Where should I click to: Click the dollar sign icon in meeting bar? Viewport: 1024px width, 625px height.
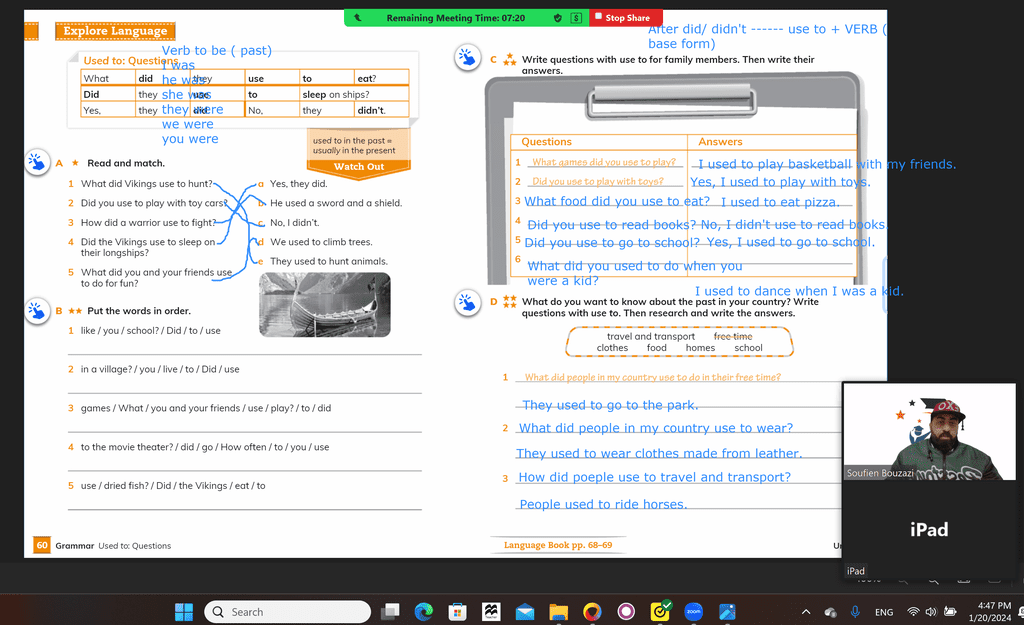coord(576,18)
